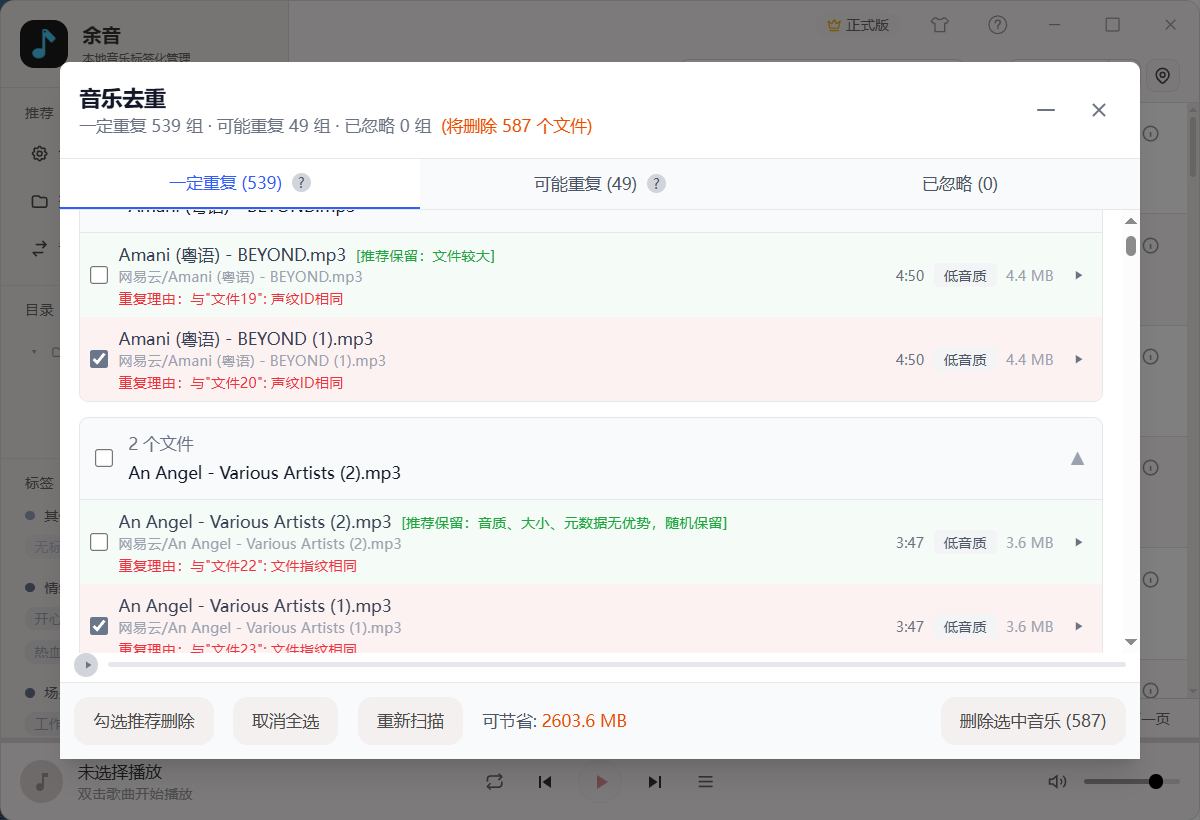1200x820 pixels.
Task: Click the skip to next track icon
Action: [655, 782]
